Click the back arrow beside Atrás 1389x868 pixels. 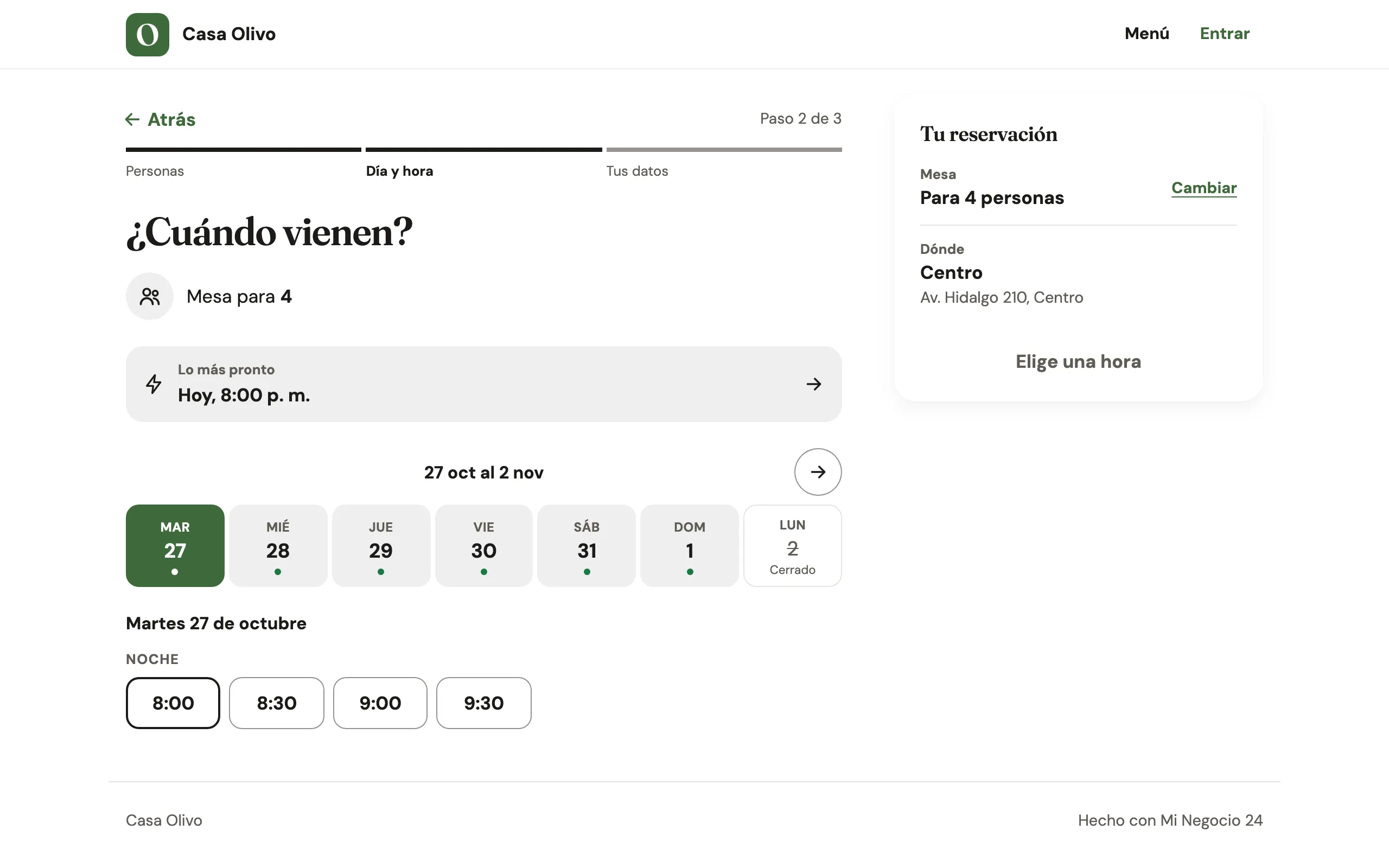(x=132, y=119)
